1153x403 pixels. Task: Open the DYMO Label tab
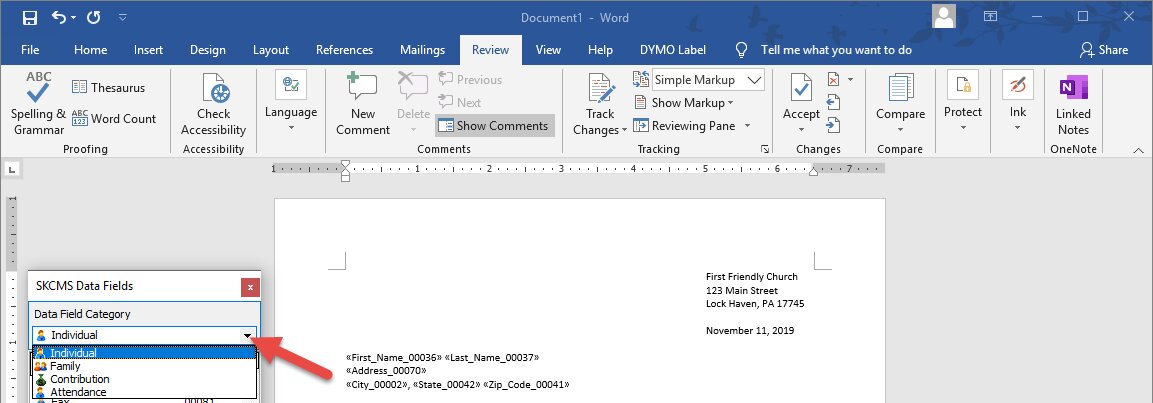672,50
